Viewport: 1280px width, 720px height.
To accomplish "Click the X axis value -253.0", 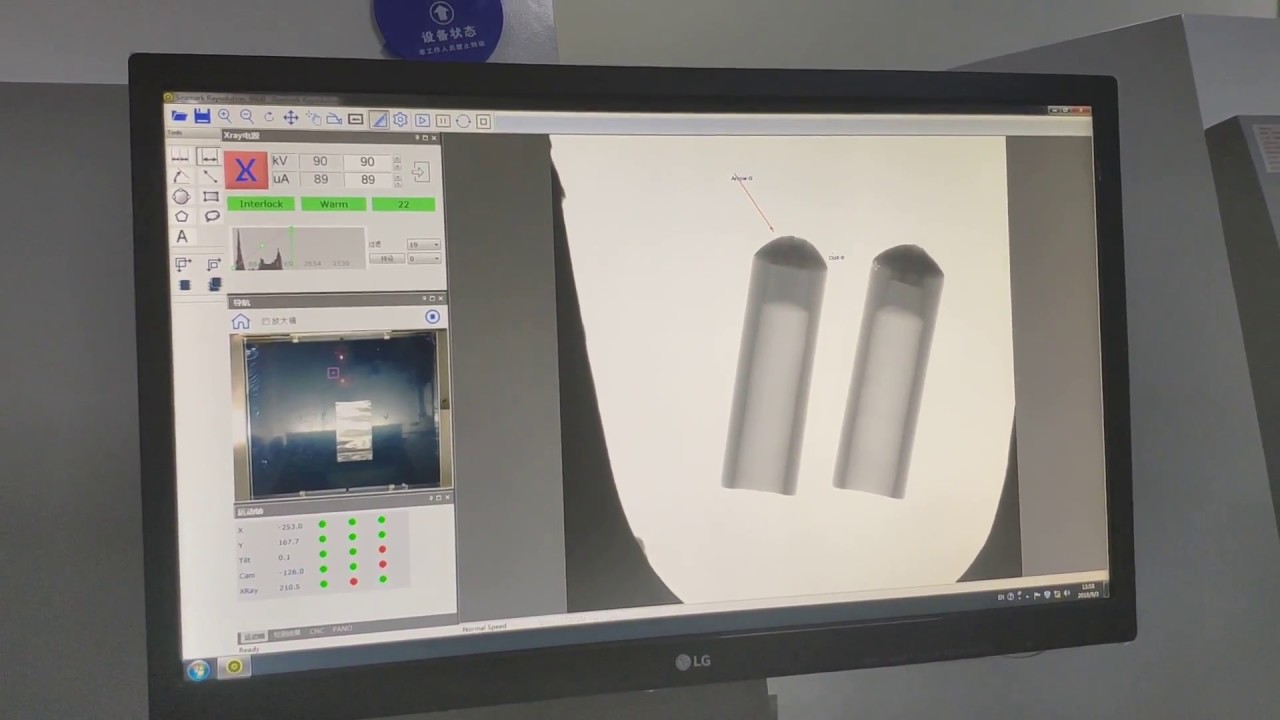I will 291,526.
